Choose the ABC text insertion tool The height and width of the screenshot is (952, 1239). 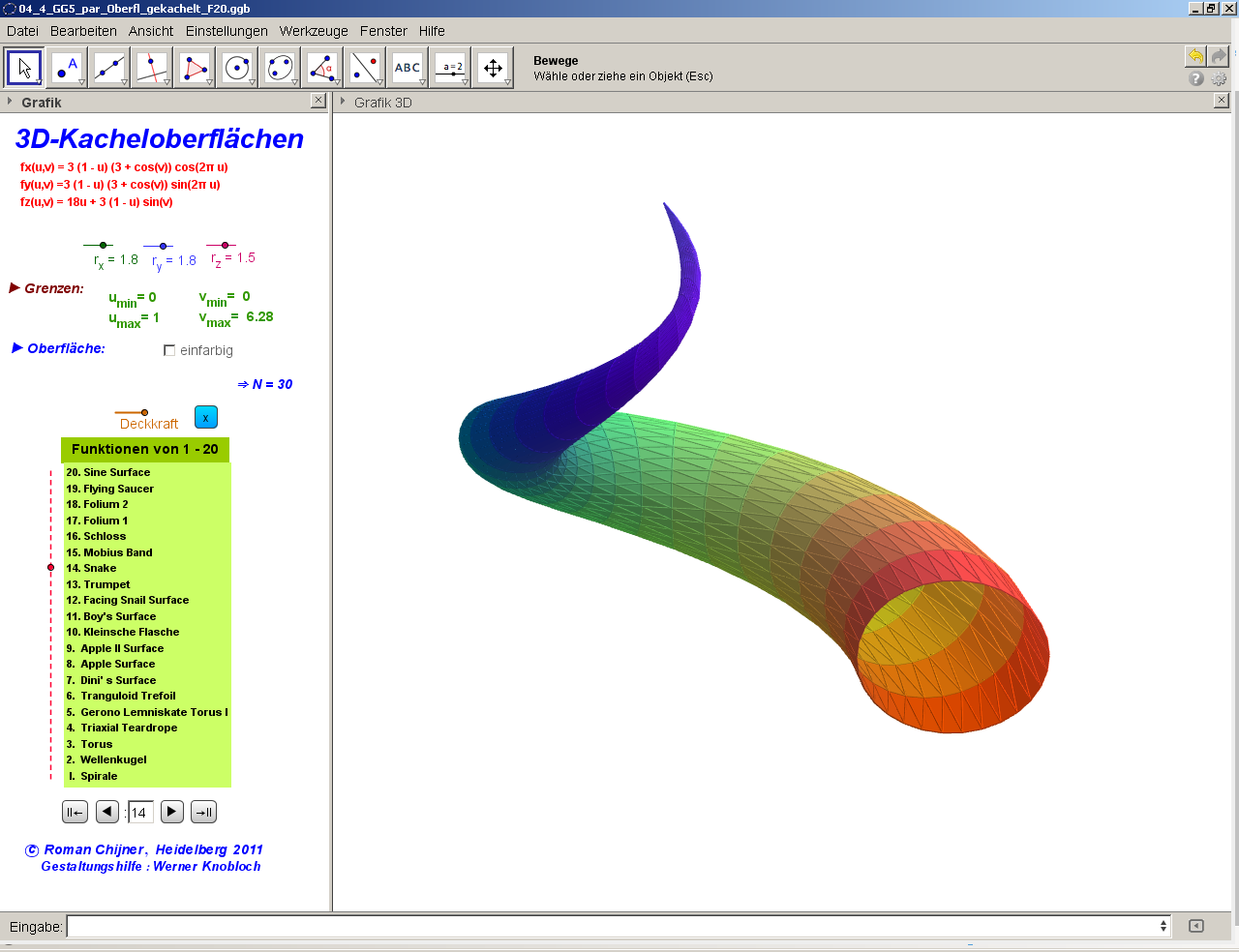(x=408, y=68)
